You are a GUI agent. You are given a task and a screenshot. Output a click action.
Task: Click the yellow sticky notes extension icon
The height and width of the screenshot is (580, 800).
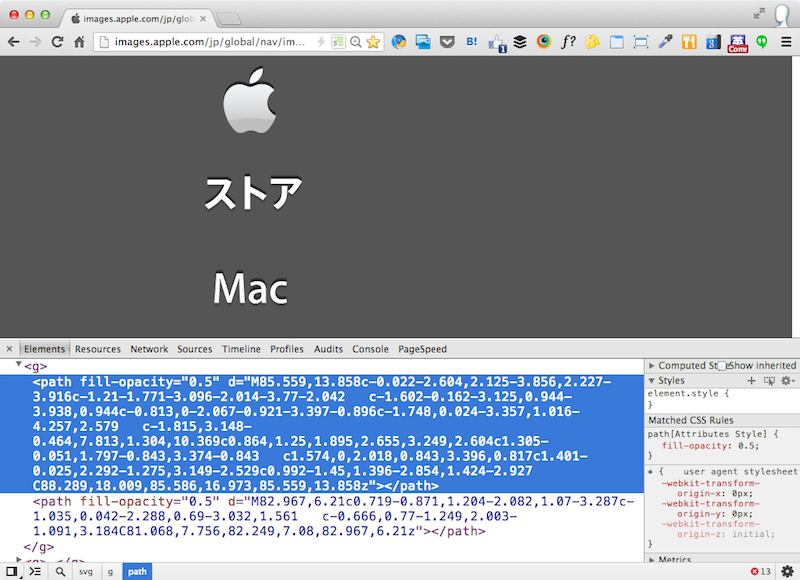tap(592, 42)
